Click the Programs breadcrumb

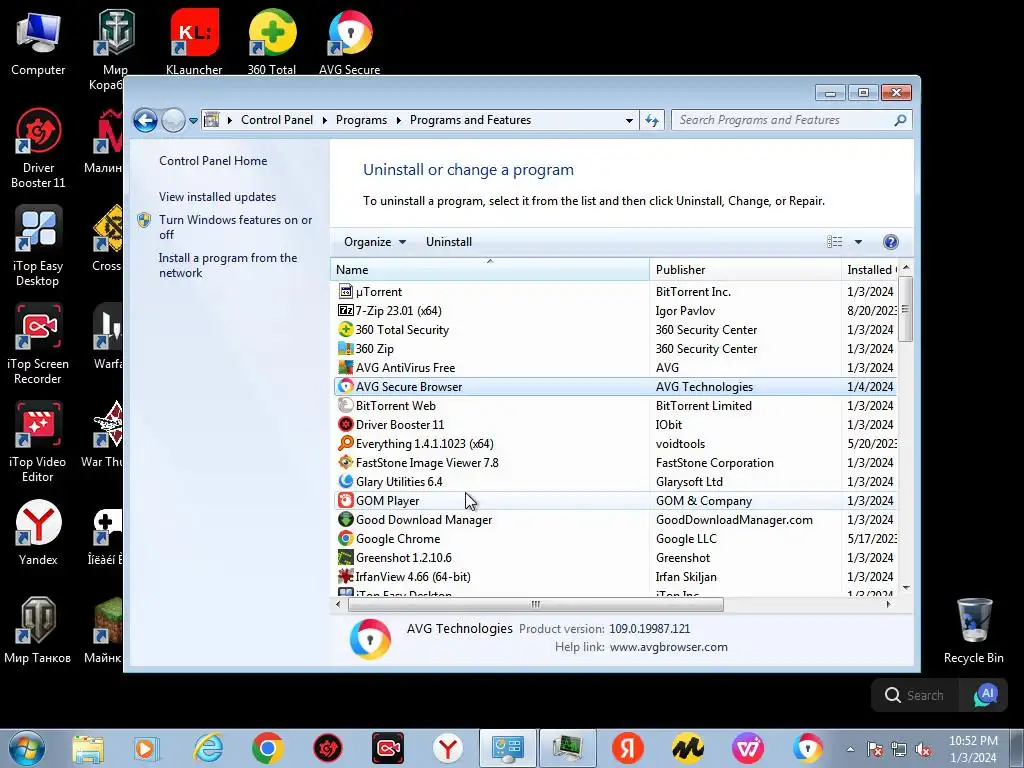click(x=361, y=120)
